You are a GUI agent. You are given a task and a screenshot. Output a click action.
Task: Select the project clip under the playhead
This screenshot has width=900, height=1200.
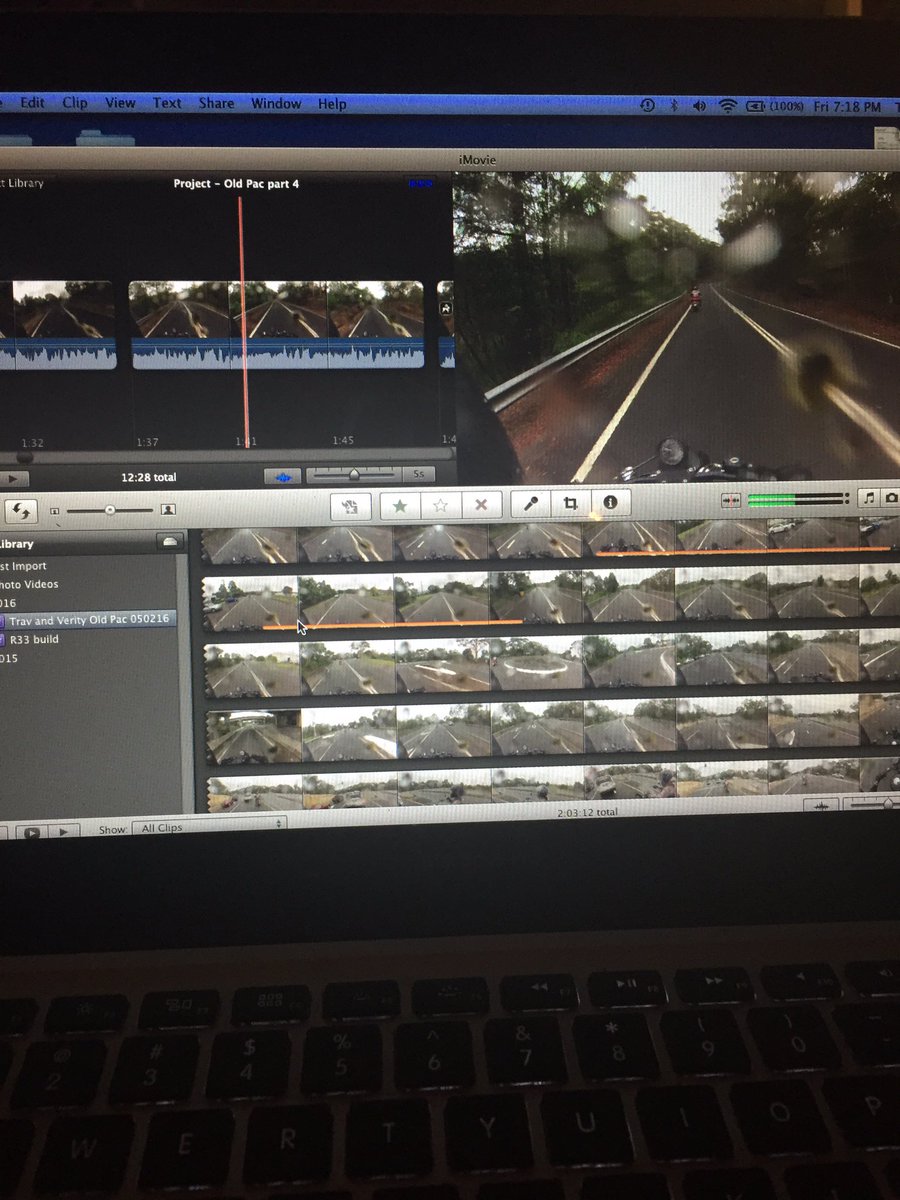coord(276,325)
